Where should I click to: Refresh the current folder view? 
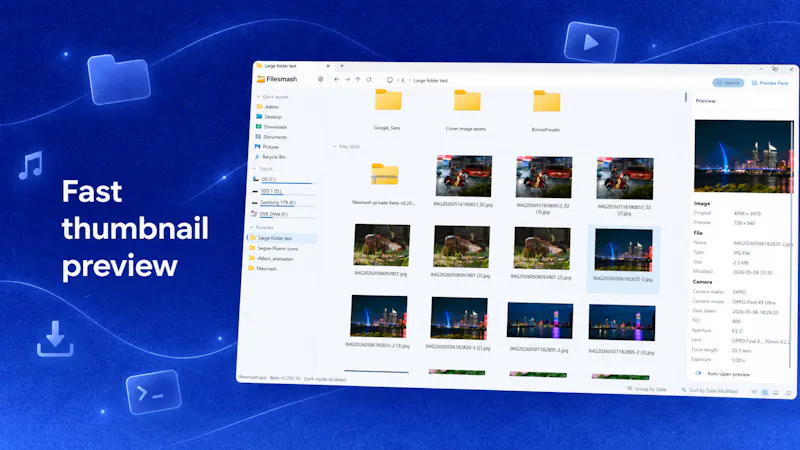[x=369, y=80]
